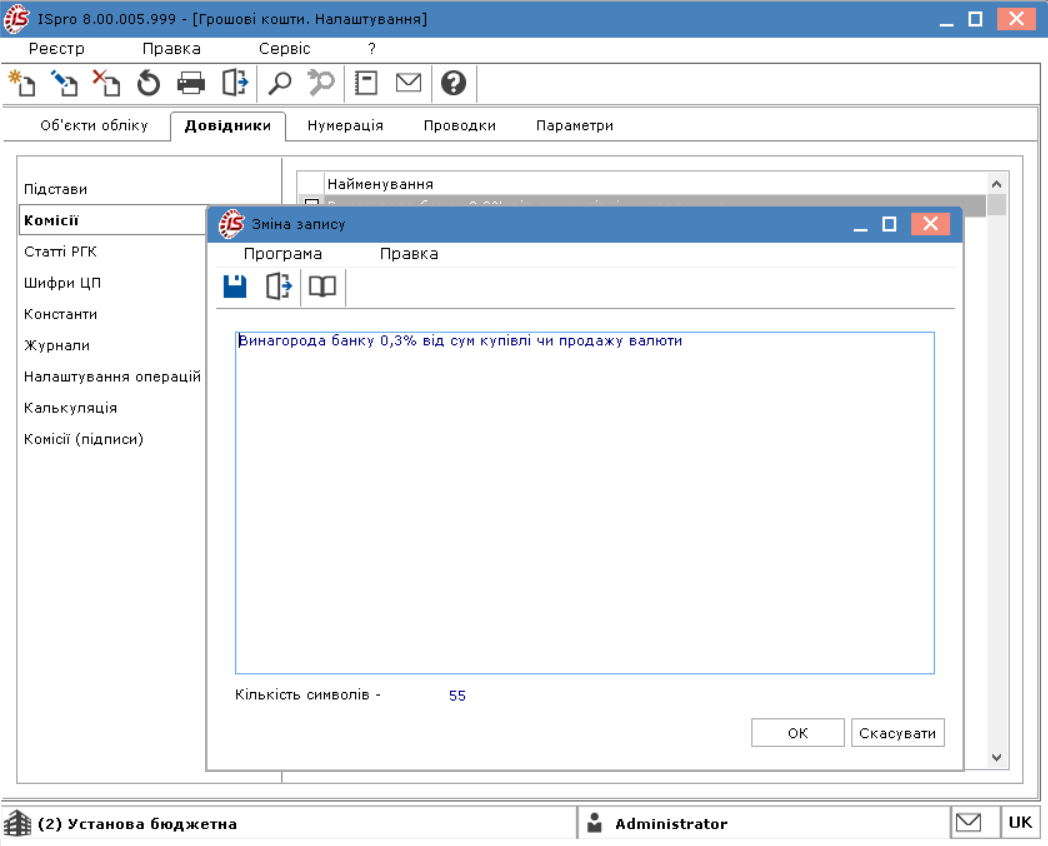This screenshot has width=1048, height=846.
Task: Click the scrollbar up arrow in the list
Action: (x=997, y=184)
